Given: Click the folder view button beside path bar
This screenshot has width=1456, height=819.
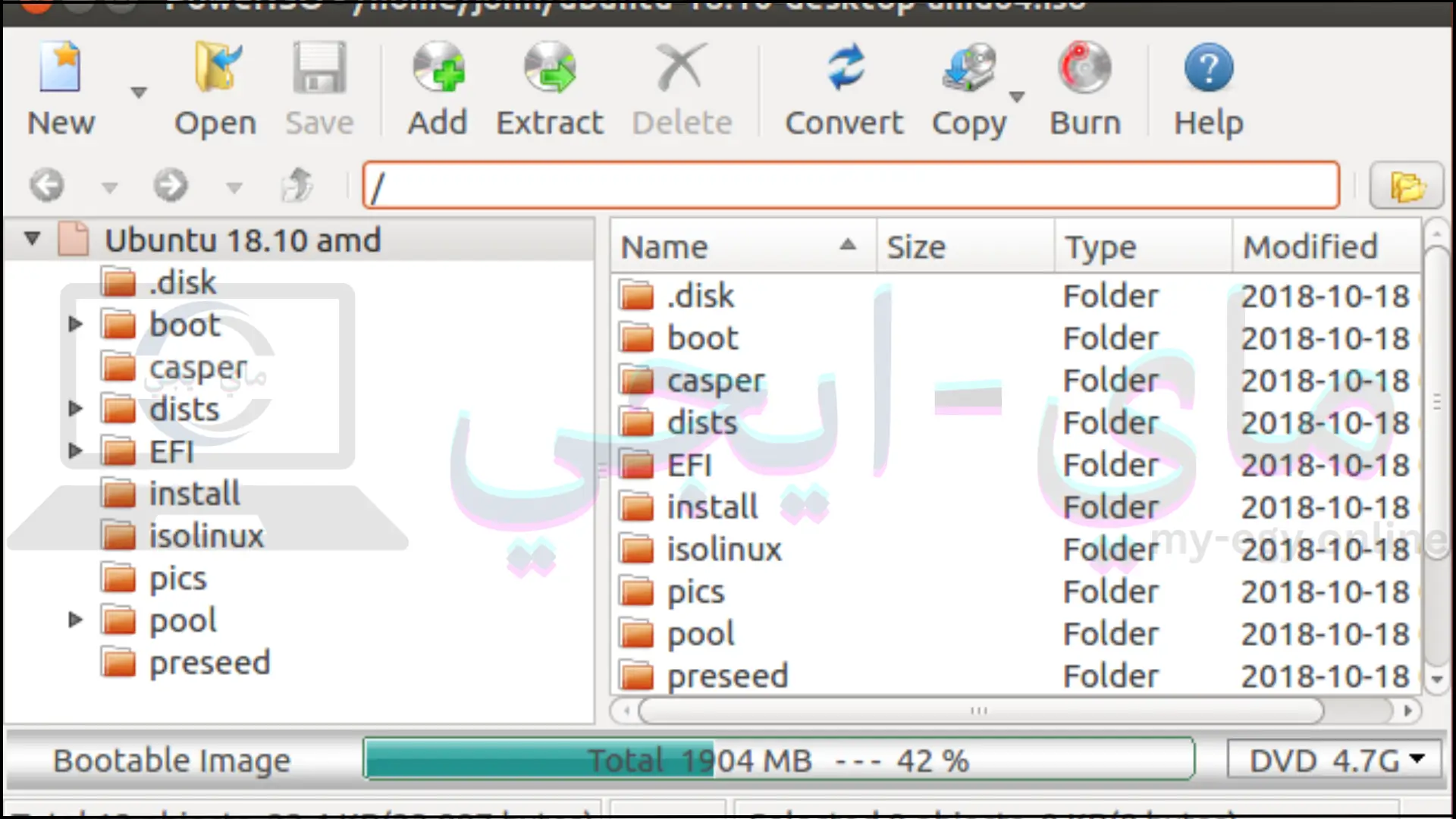Looking at the screenshot, I should [x=1407, y=185].
